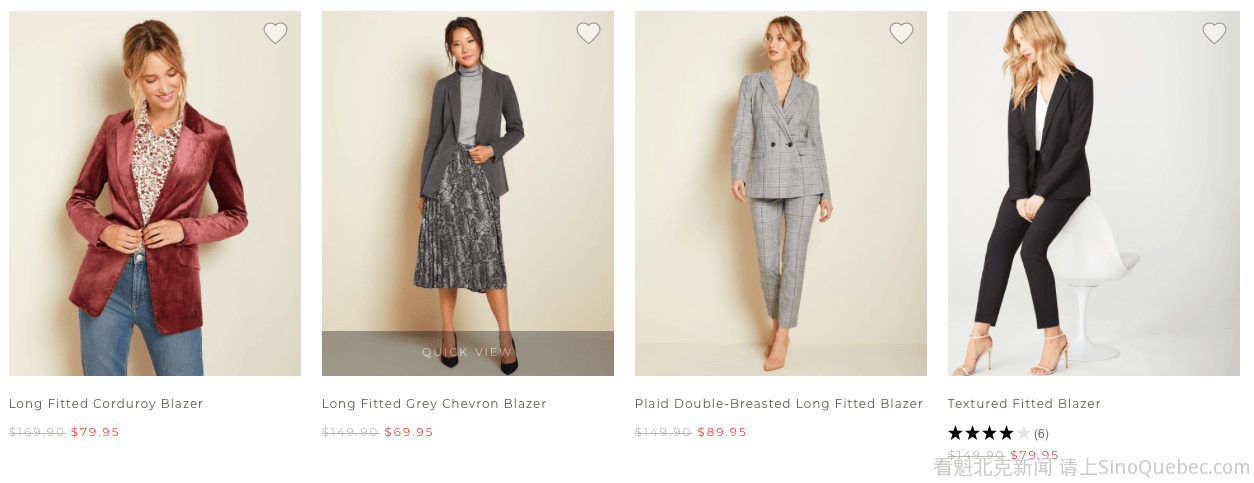This screenshot has height=483, width=1254.
Task: Click Textured Fitted Blazer product name
Action: (x=1024, y=404)
